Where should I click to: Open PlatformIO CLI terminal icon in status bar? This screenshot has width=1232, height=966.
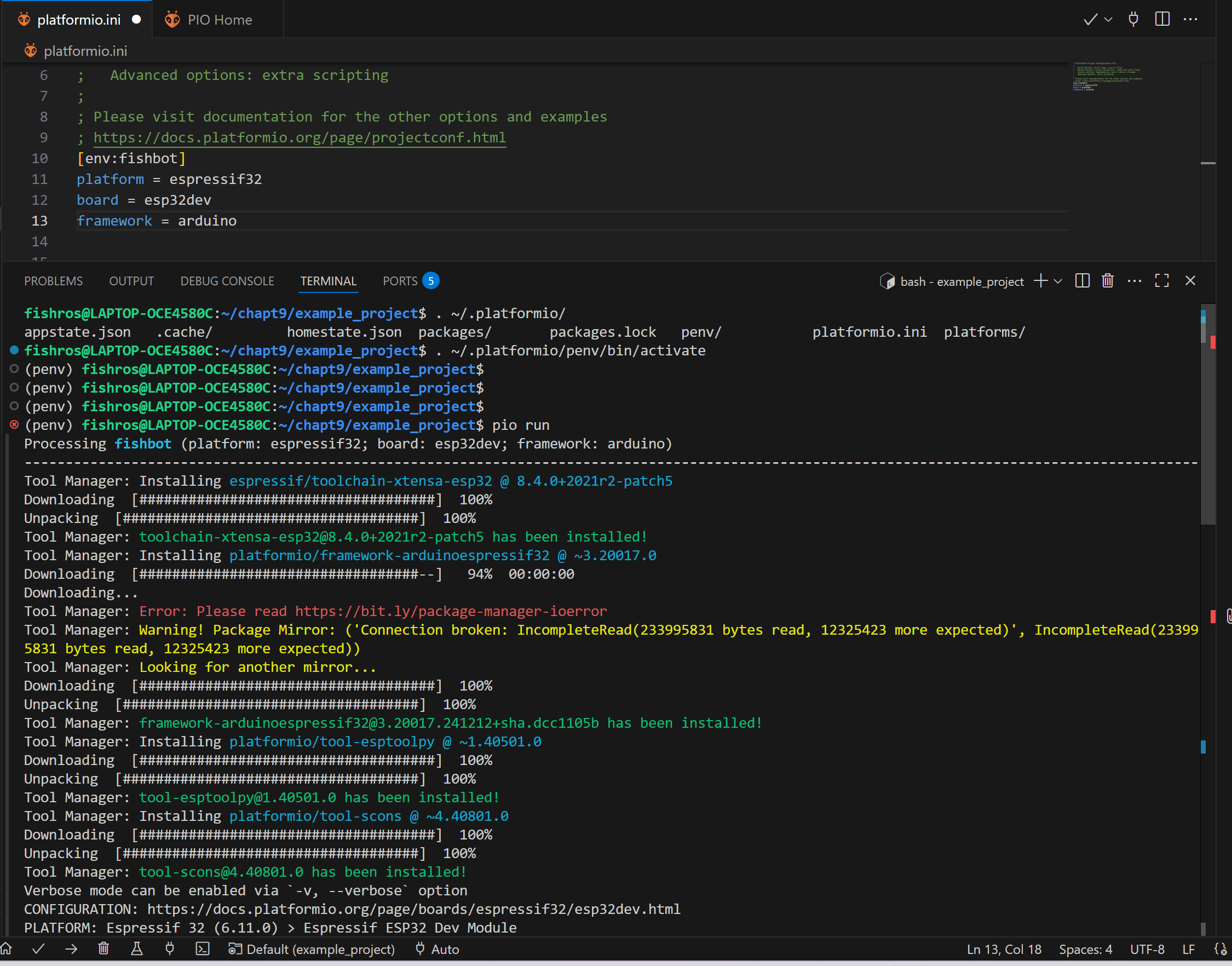pos(203,948)
